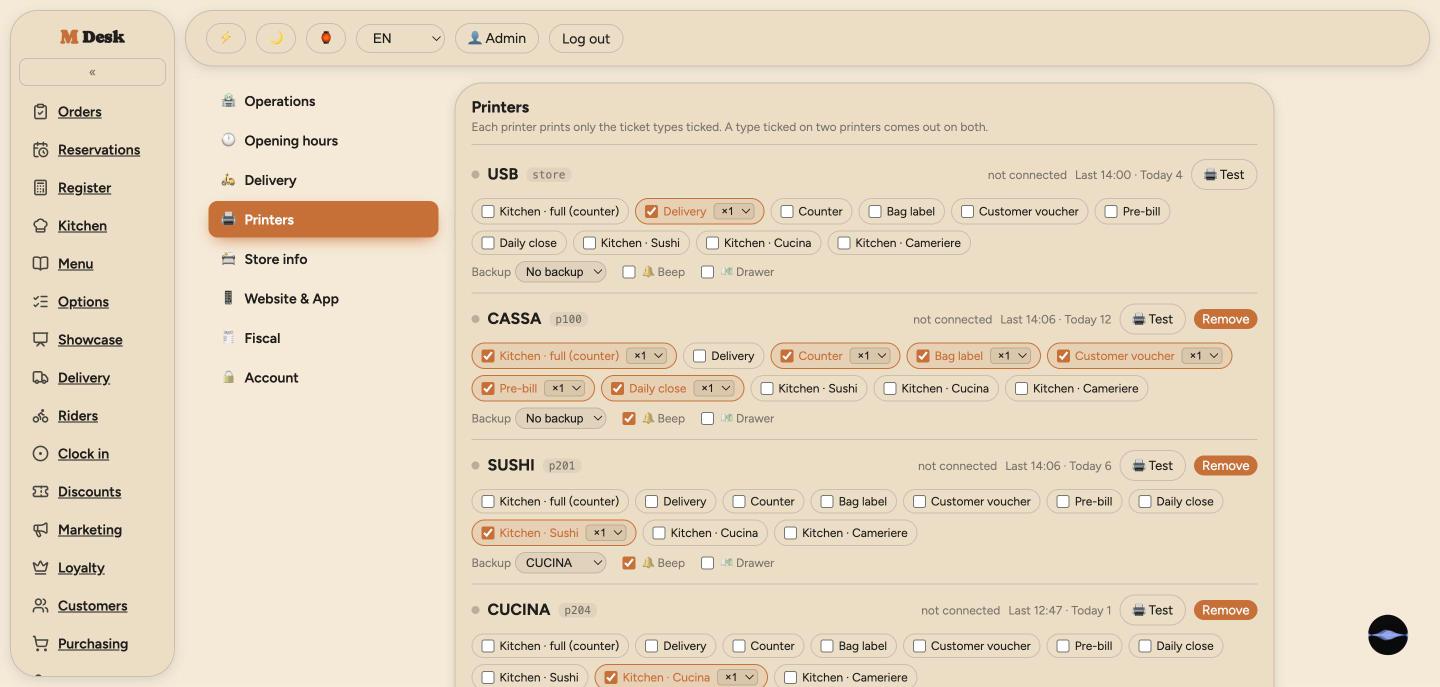Run Test print on SUSHI printer
The image size is (1440, 687).
coord(1152,466)
